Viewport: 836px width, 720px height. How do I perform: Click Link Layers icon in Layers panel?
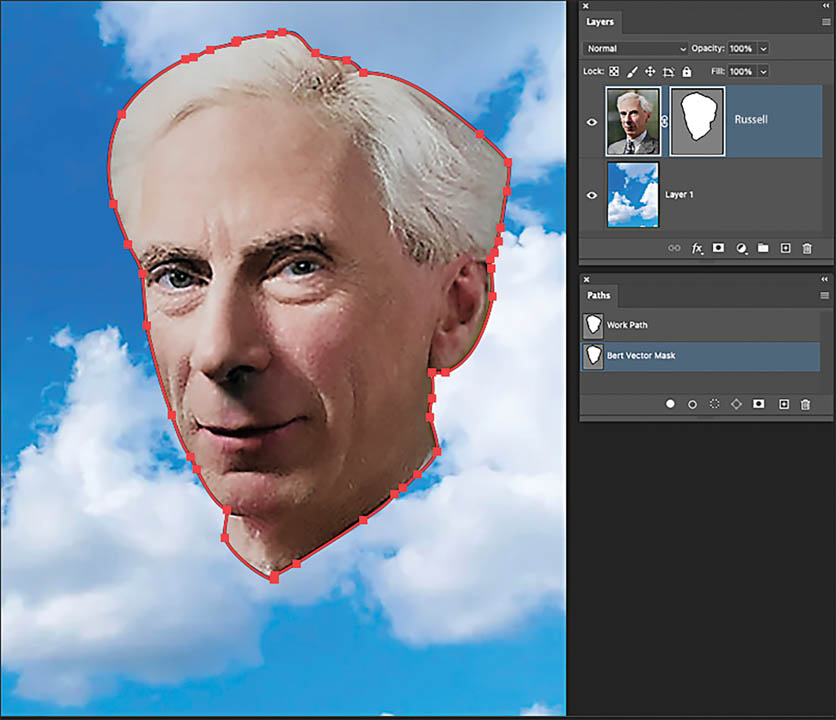pos(674,248)
